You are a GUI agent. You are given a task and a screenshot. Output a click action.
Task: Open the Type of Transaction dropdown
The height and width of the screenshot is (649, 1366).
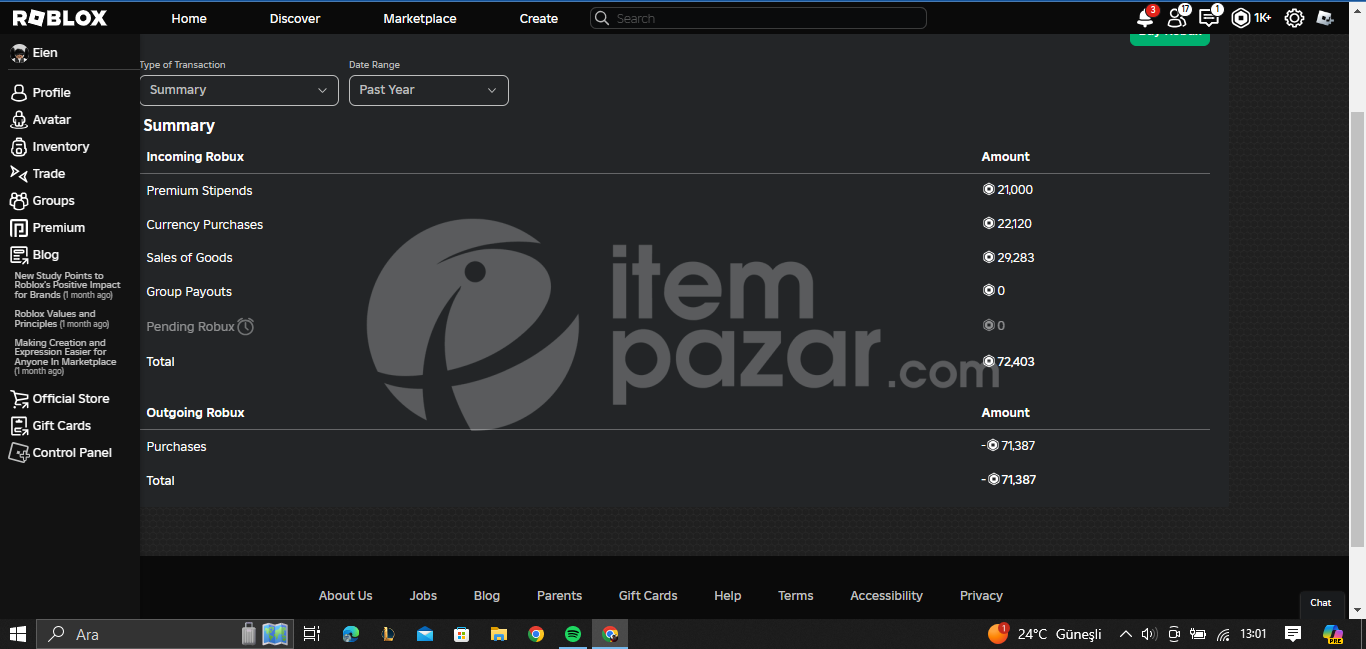[x=239, y=90]
